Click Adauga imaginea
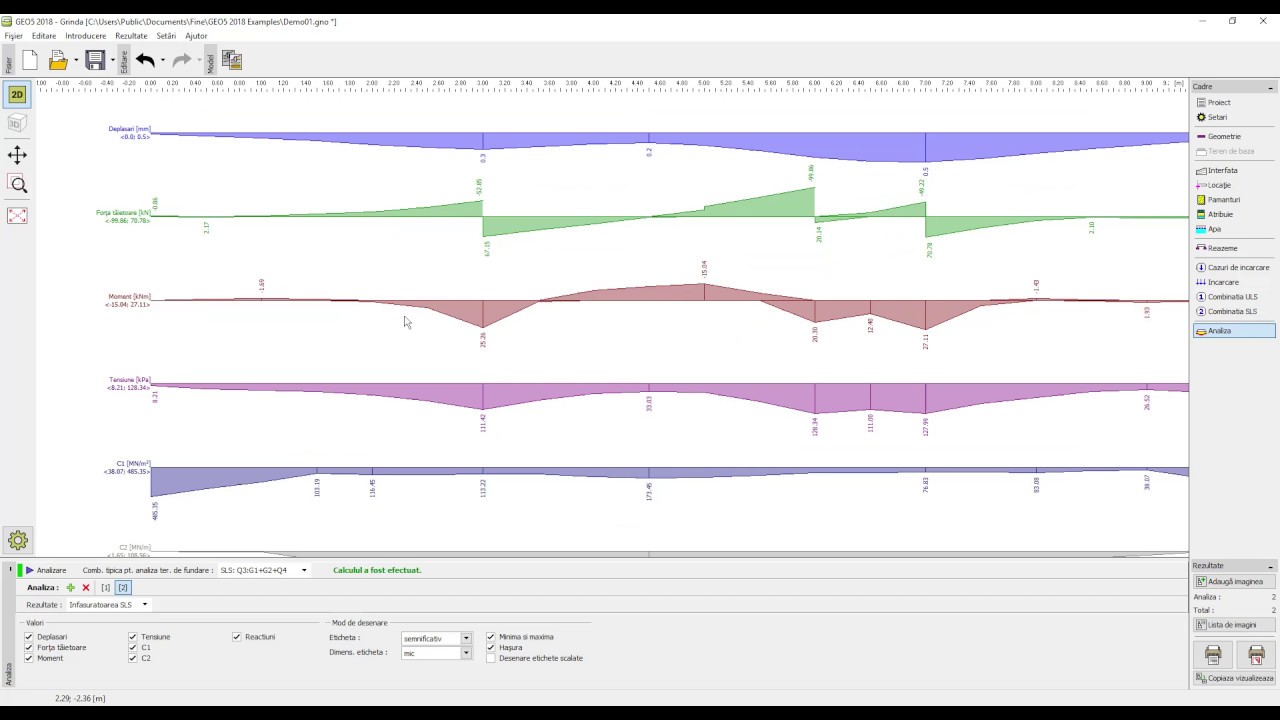The image size is (1280, 720). 1234,581
